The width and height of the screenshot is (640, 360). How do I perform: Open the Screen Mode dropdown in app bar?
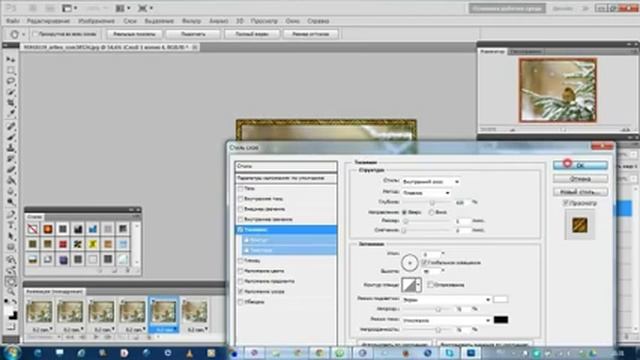click(x=145, y=8)
